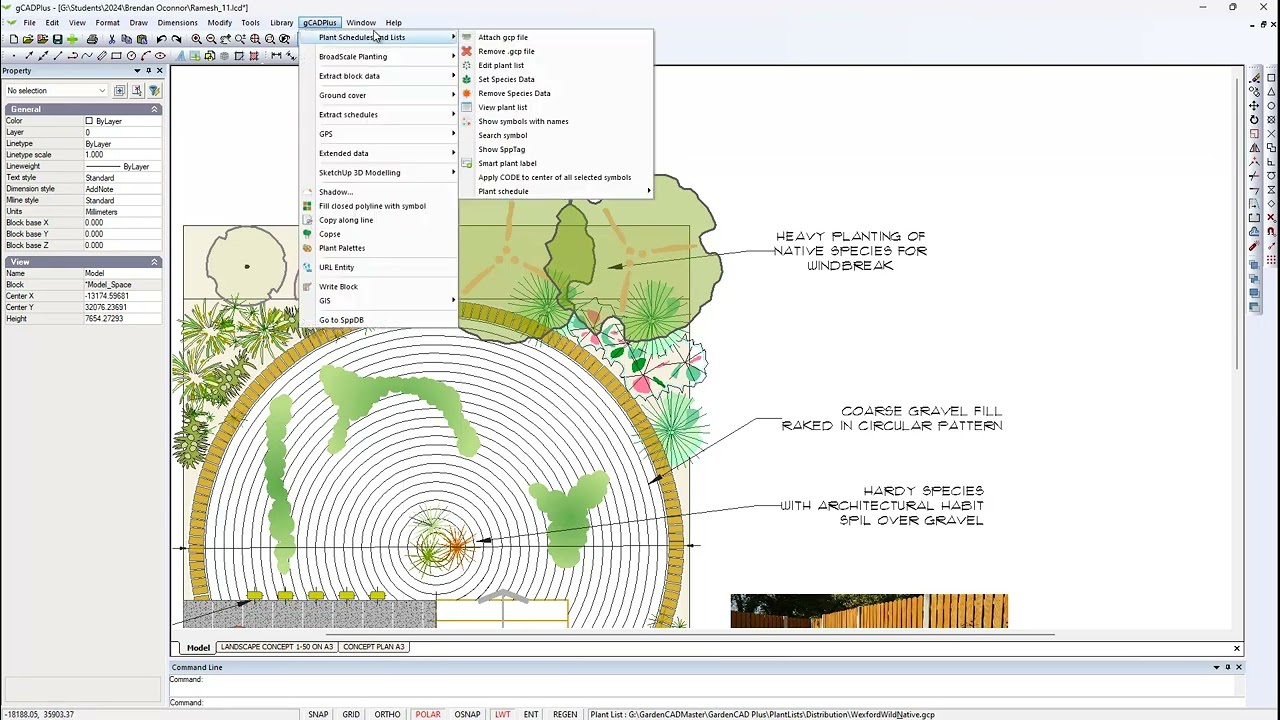Open the Draw menu

point(138,22)
